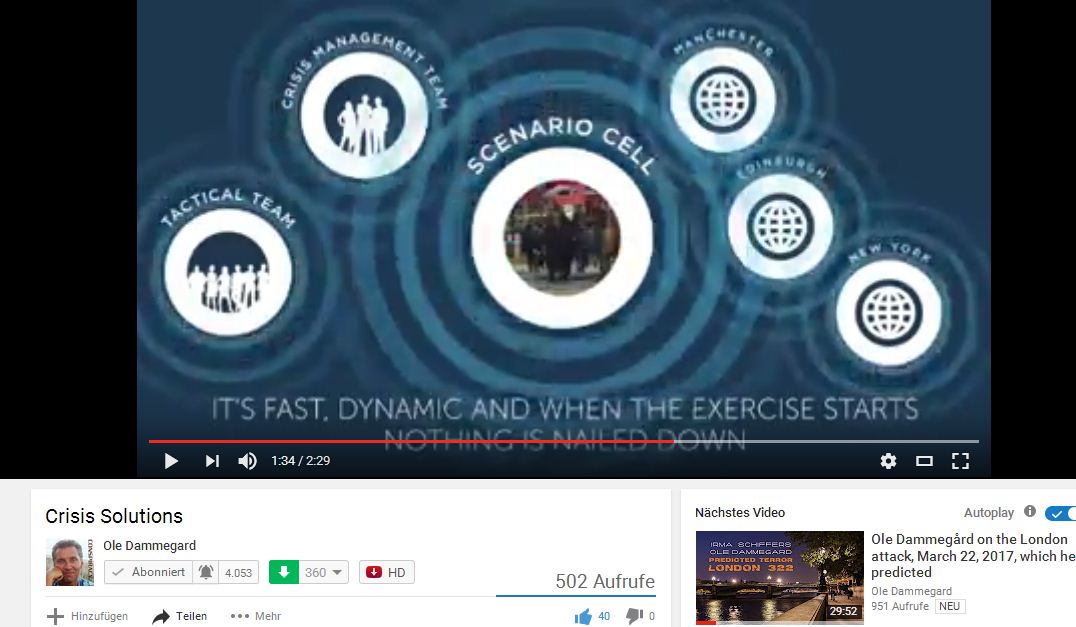Like the video with thumbs up
Image resolution: width=1076 pixels, height=627 pixels.
pos(584,616)
